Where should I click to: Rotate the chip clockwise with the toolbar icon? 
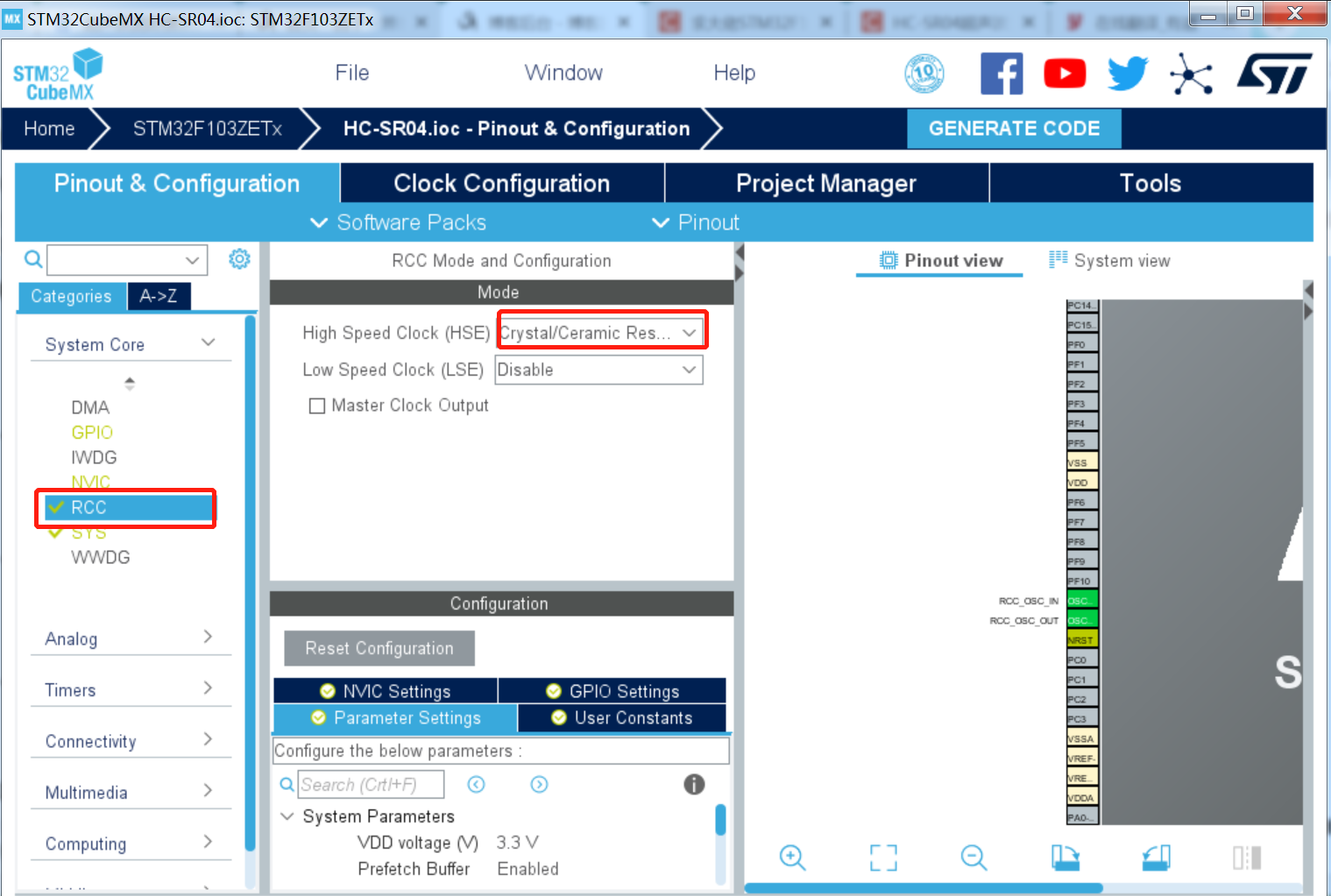pos(1066,857)
